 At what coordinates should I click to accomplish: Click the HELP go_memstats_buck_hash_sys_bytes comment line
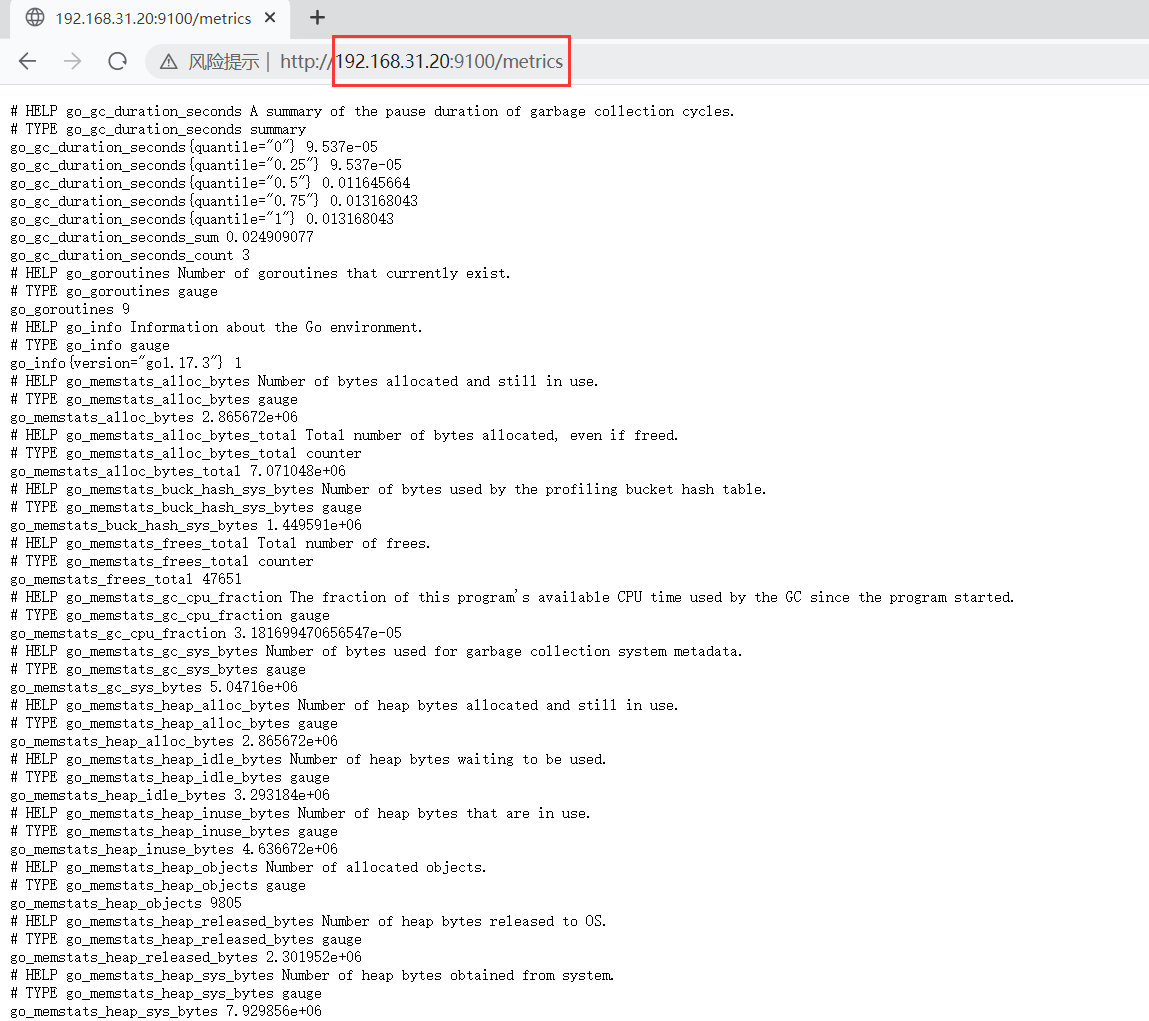(388, 489)
